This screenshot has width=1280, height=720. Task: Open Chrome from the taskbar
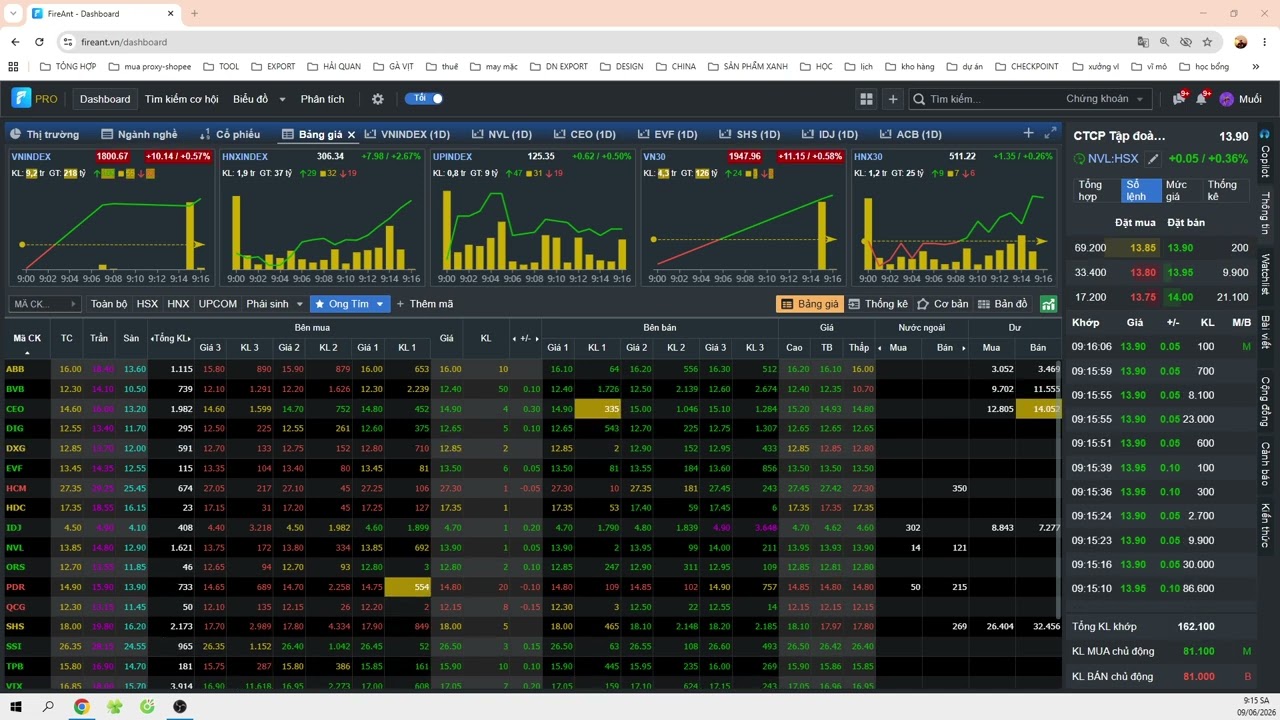81,706
